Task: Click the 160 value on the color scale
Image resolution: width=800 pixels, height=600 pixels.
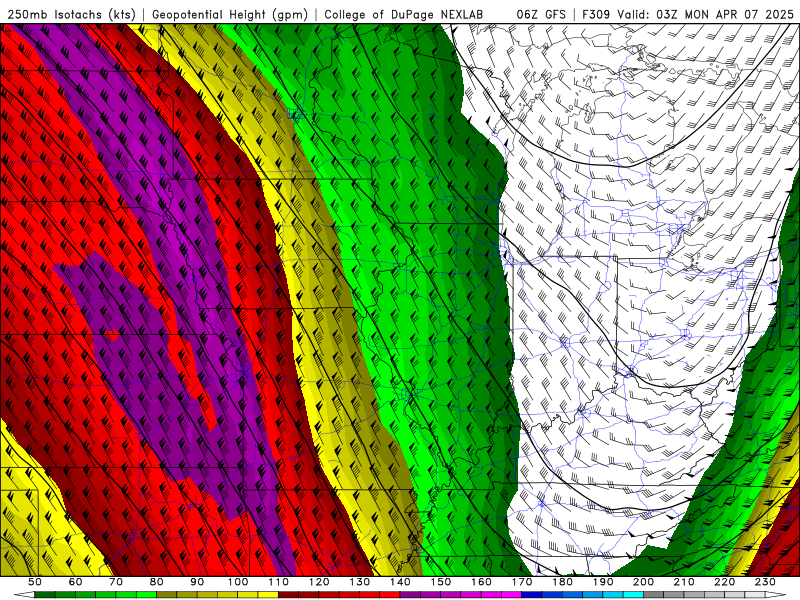Action: point(481,582)
